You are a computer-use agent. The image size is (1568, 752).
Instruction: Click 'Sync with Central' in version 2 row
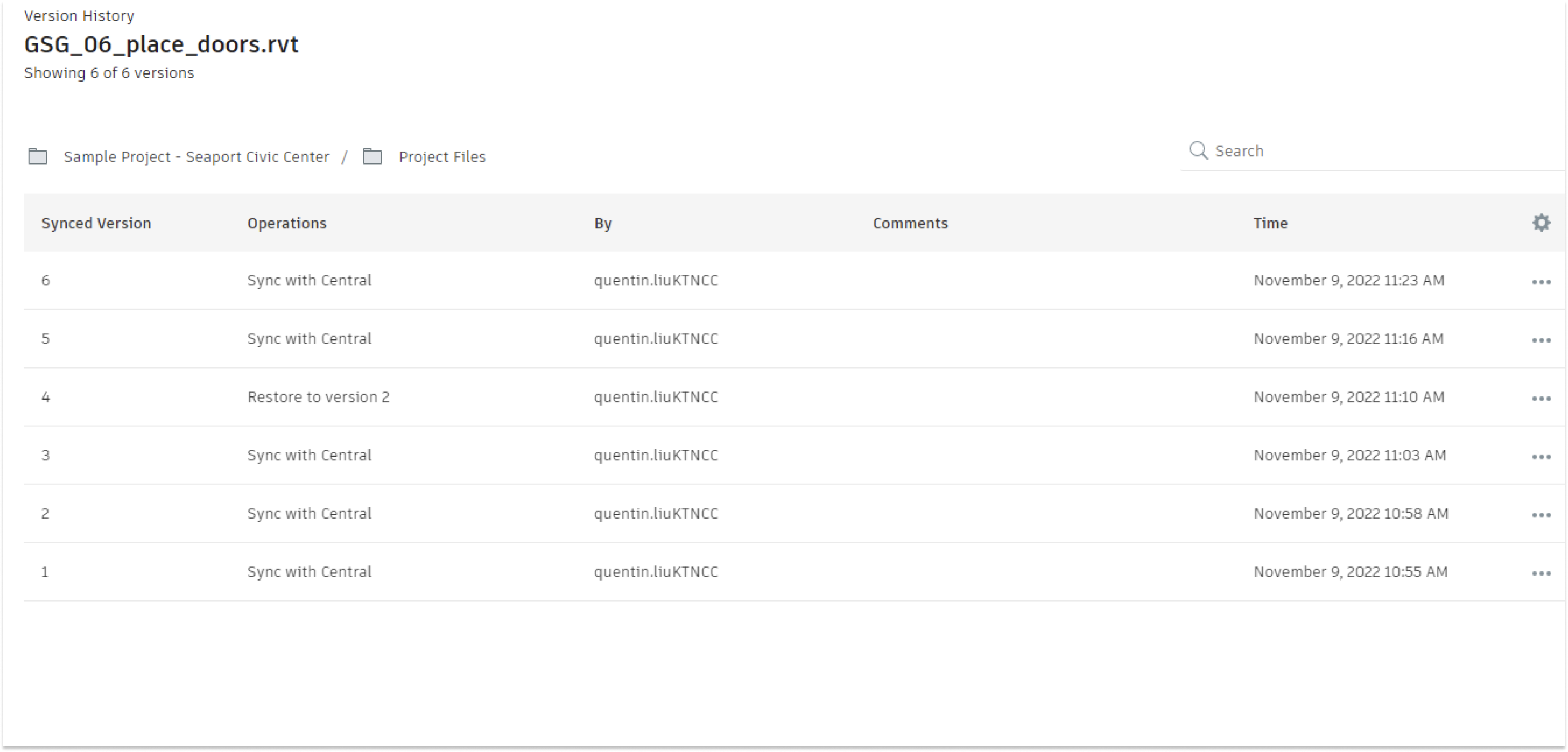coord(309,514)
